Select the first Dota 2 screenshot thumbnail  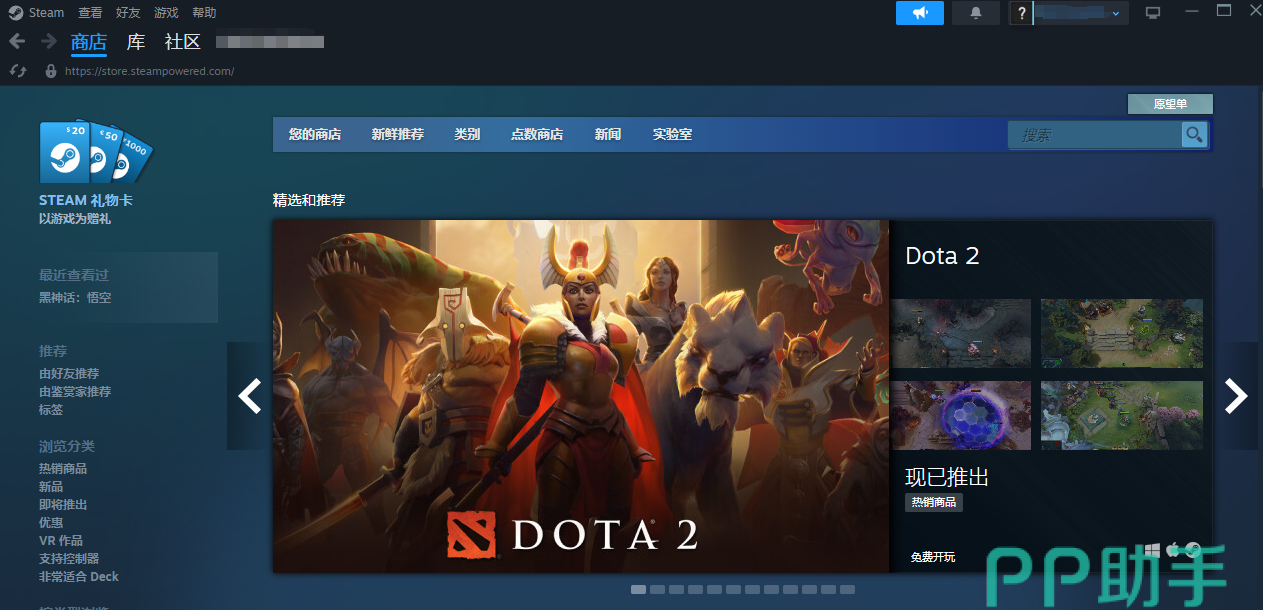click(x=961, y=333)
